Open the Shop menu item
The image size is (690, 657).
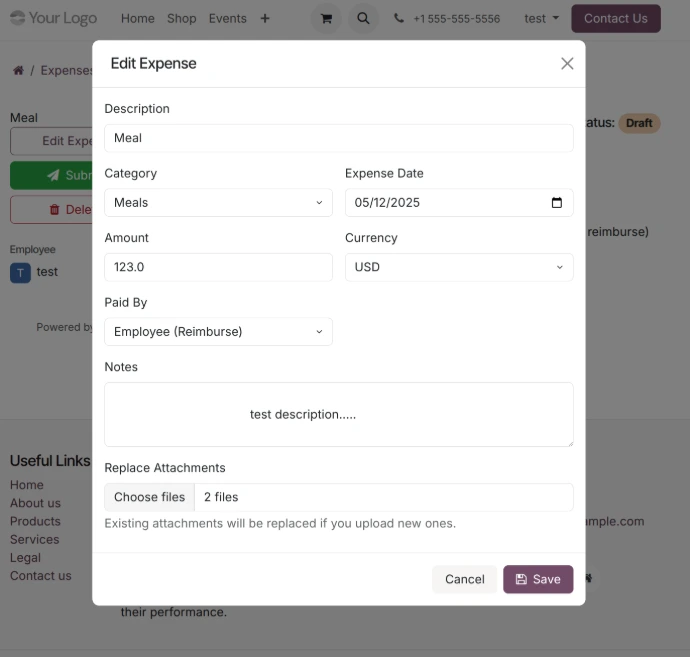click(x=182, y=18)
